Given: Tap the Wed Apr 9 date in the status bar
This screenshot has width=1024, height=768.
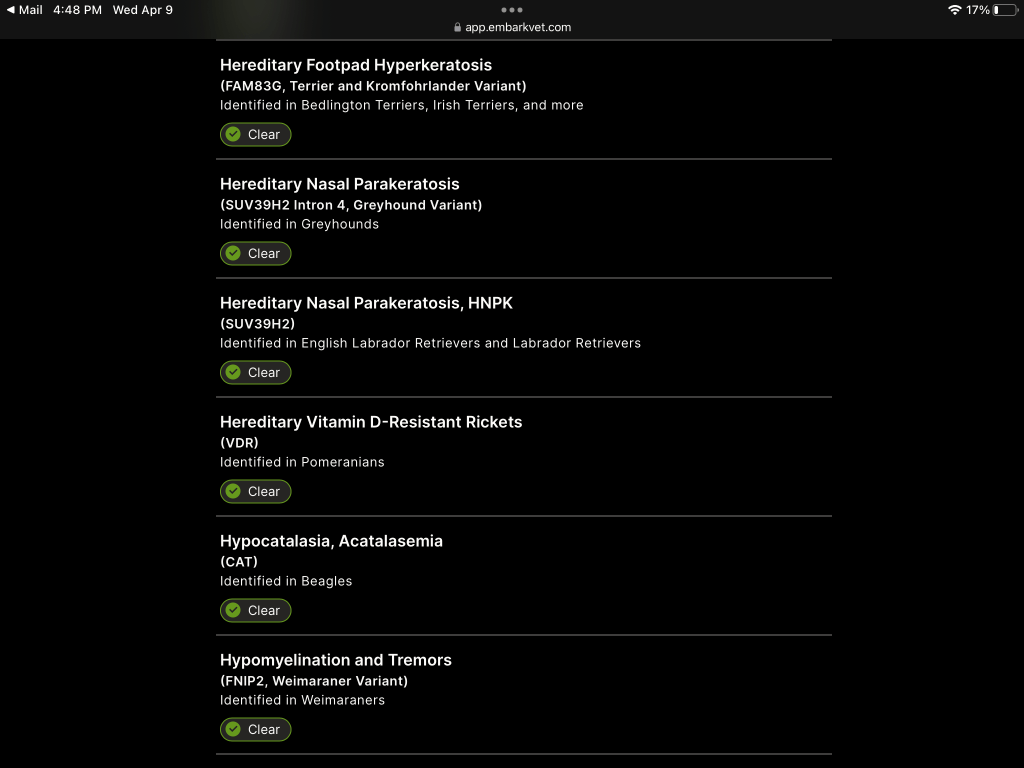Looking at the screenshot, I should 143,10.
